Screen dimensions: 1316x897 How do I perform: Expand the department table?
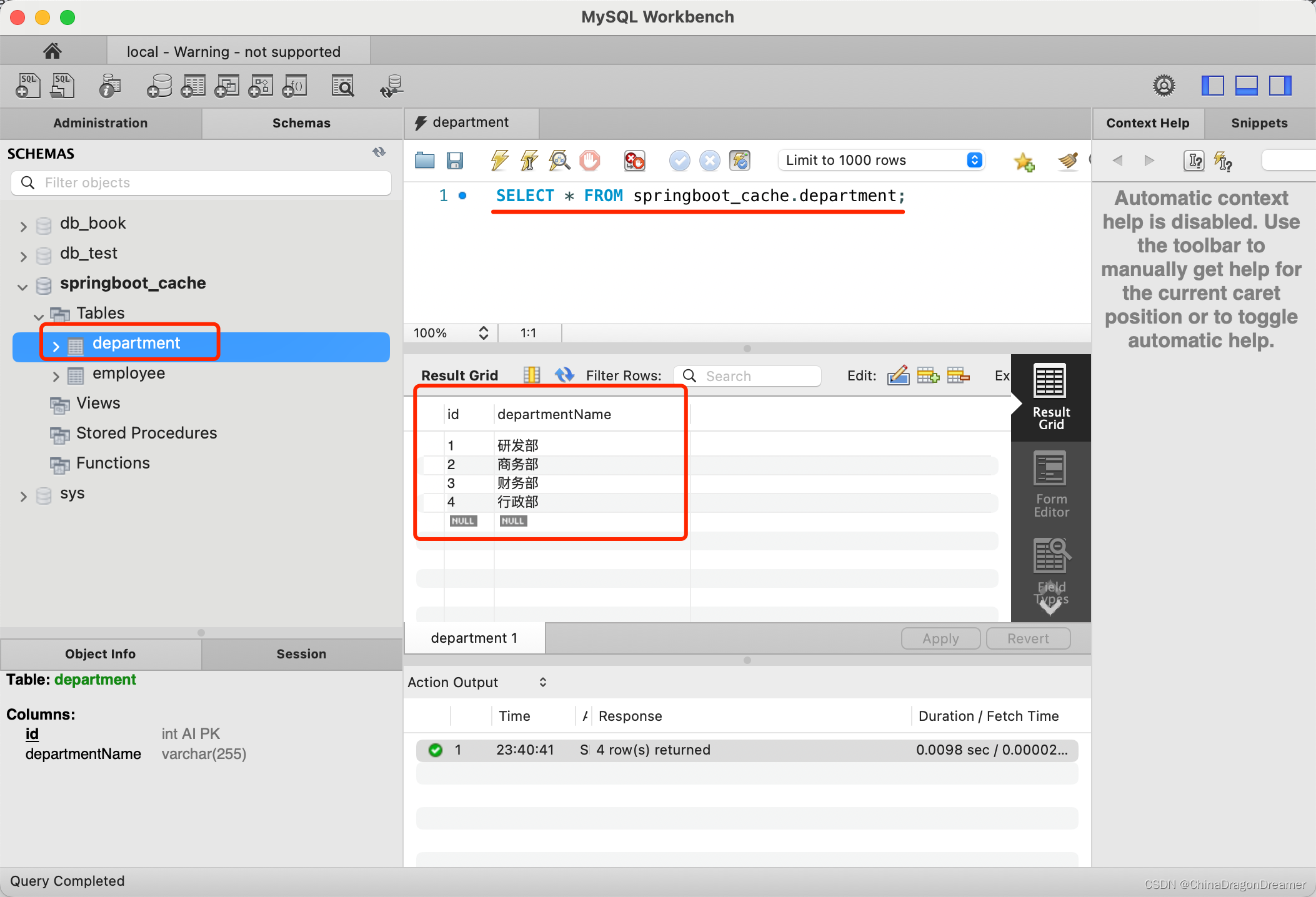(x=56, y=347)
